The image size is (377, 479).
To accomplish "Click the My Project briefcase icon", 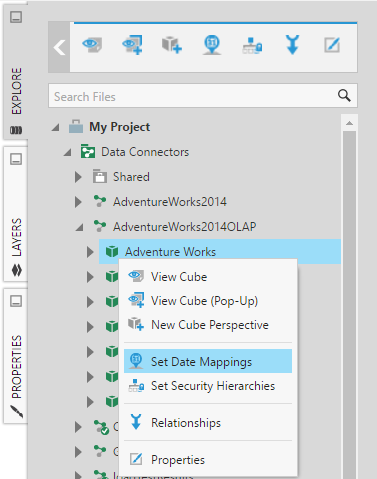I will (x=76, y=127).
